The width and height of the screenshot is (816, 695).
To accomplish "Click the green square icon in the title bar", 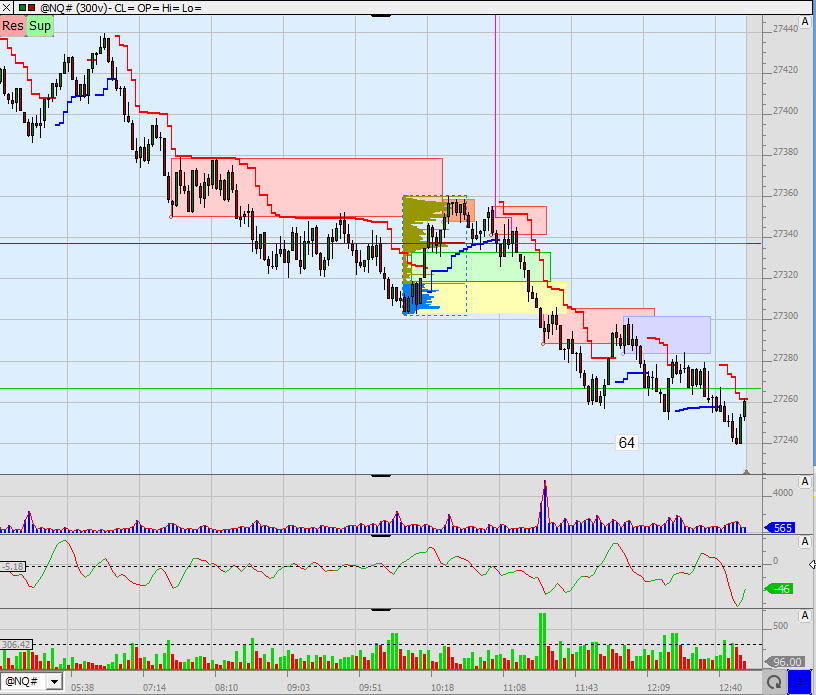I will [22, 8].
